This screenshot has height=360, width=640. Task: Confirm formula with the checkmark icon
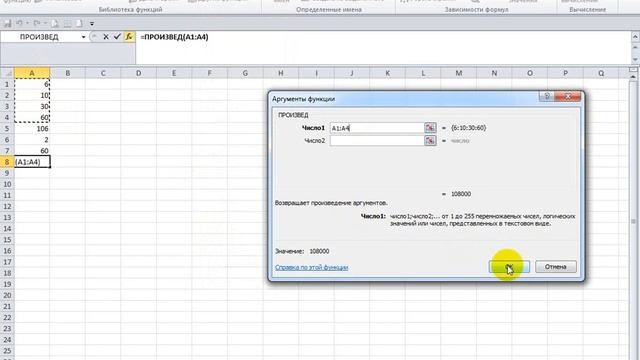(117, 37)
